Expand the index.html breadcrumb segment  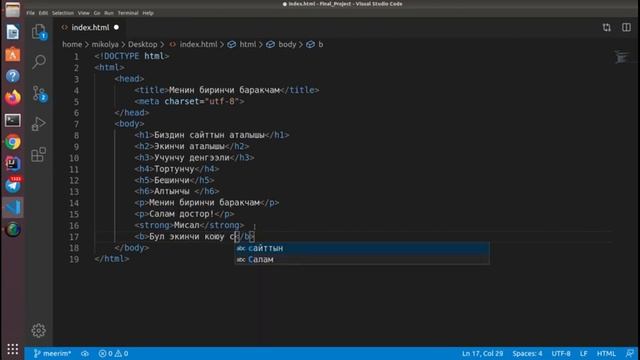click(x=193, y=44)
